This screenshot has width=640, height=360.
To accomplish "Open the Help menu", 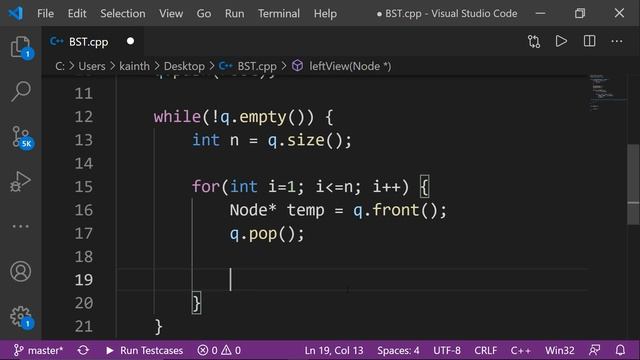I will coord(325,13).
